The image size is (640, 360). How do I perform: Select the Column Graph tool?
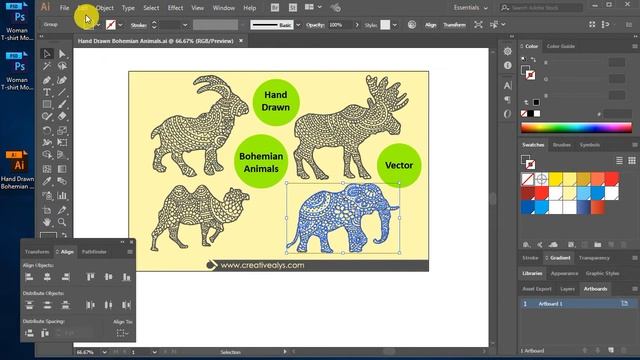point(62,196)
